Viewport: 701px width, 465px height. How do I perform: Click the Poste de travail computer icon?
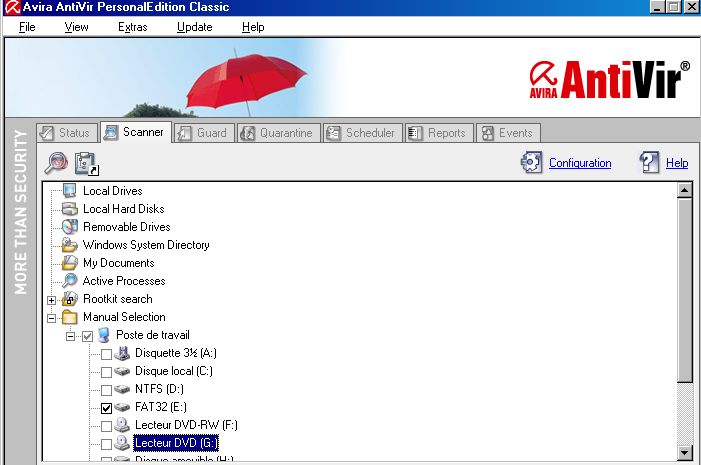104,335
